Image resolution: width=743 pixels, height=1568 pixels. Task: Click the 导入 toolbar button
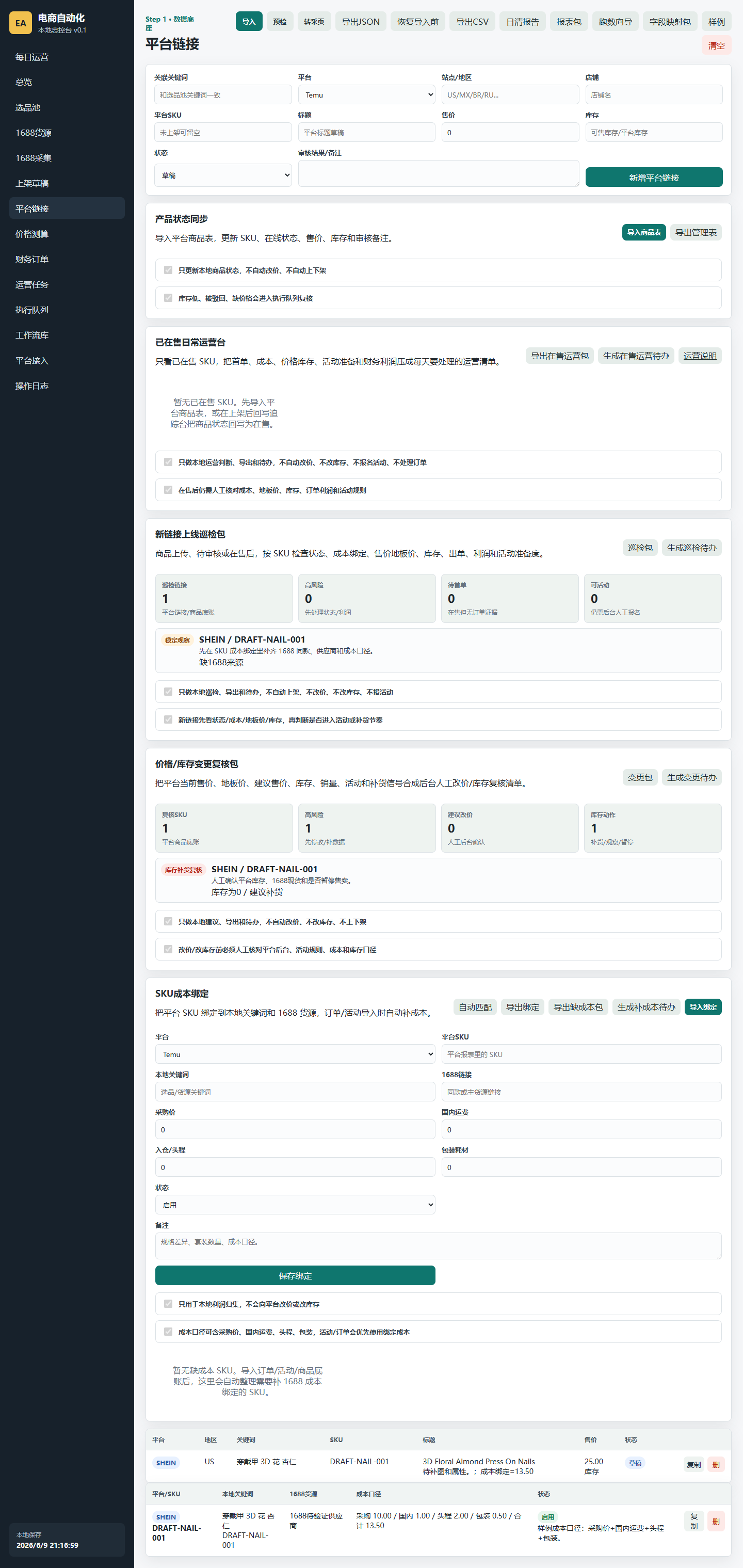pos(249,21)
